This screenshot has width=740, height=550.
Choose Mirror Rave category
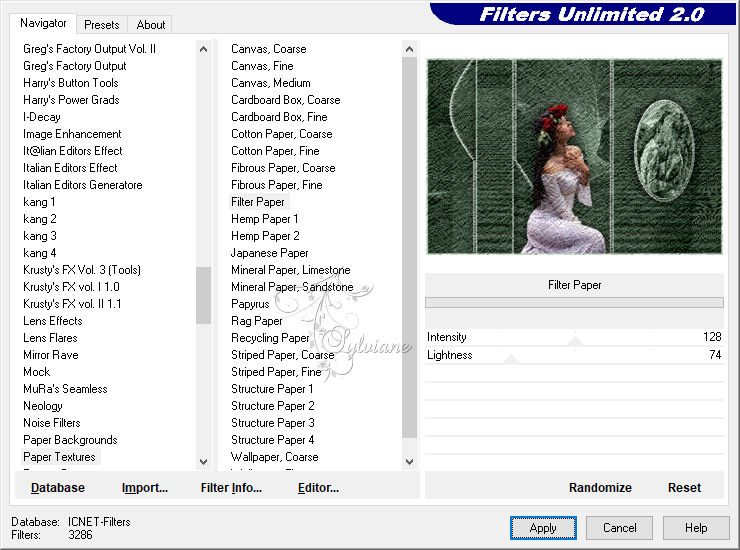pos(50,355)
